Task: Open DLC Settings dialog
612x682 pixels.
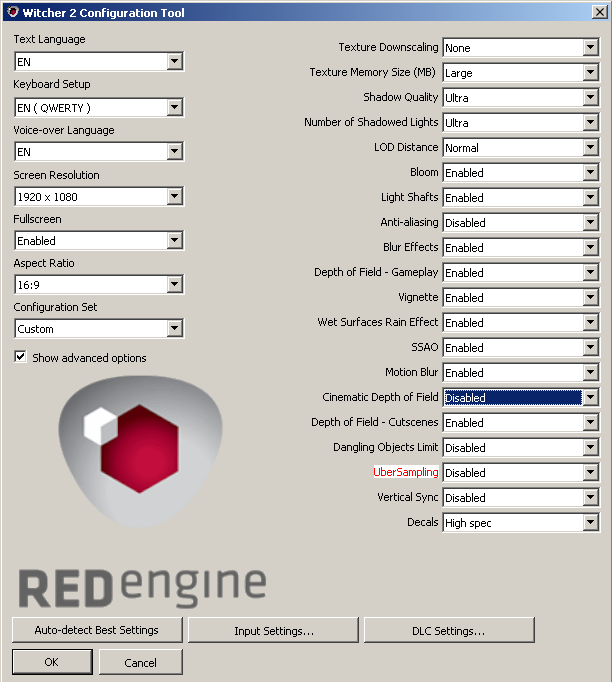Action: (449, 630)
